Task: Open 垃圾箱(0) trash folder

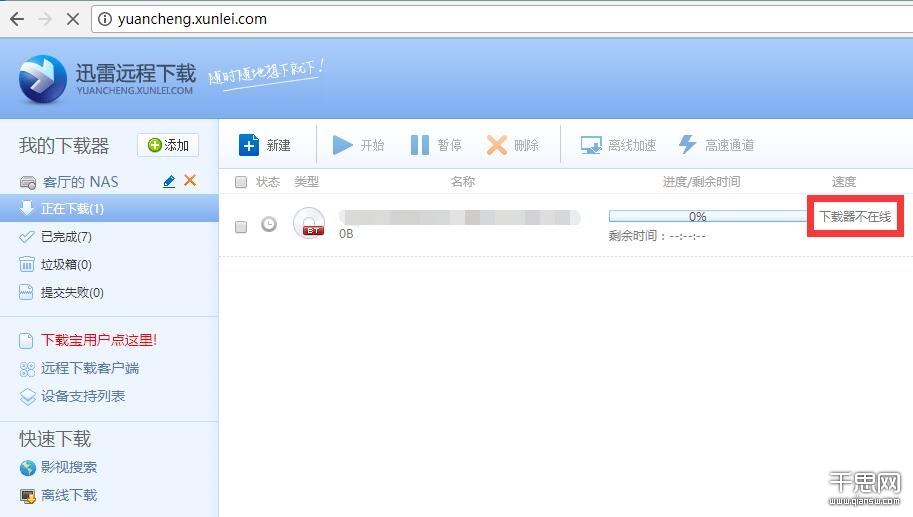Action: [66, 265]
